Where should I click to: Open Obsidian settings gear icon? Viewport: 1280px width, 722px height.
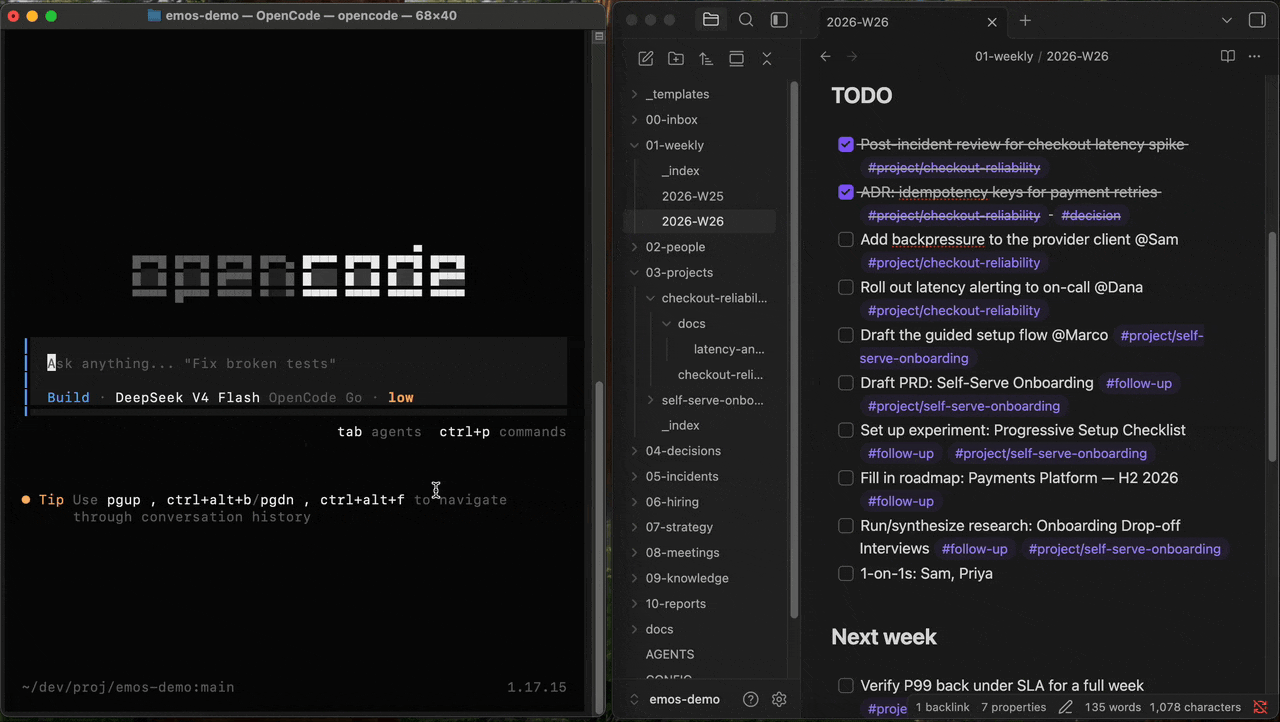click(x=780, y=699)
